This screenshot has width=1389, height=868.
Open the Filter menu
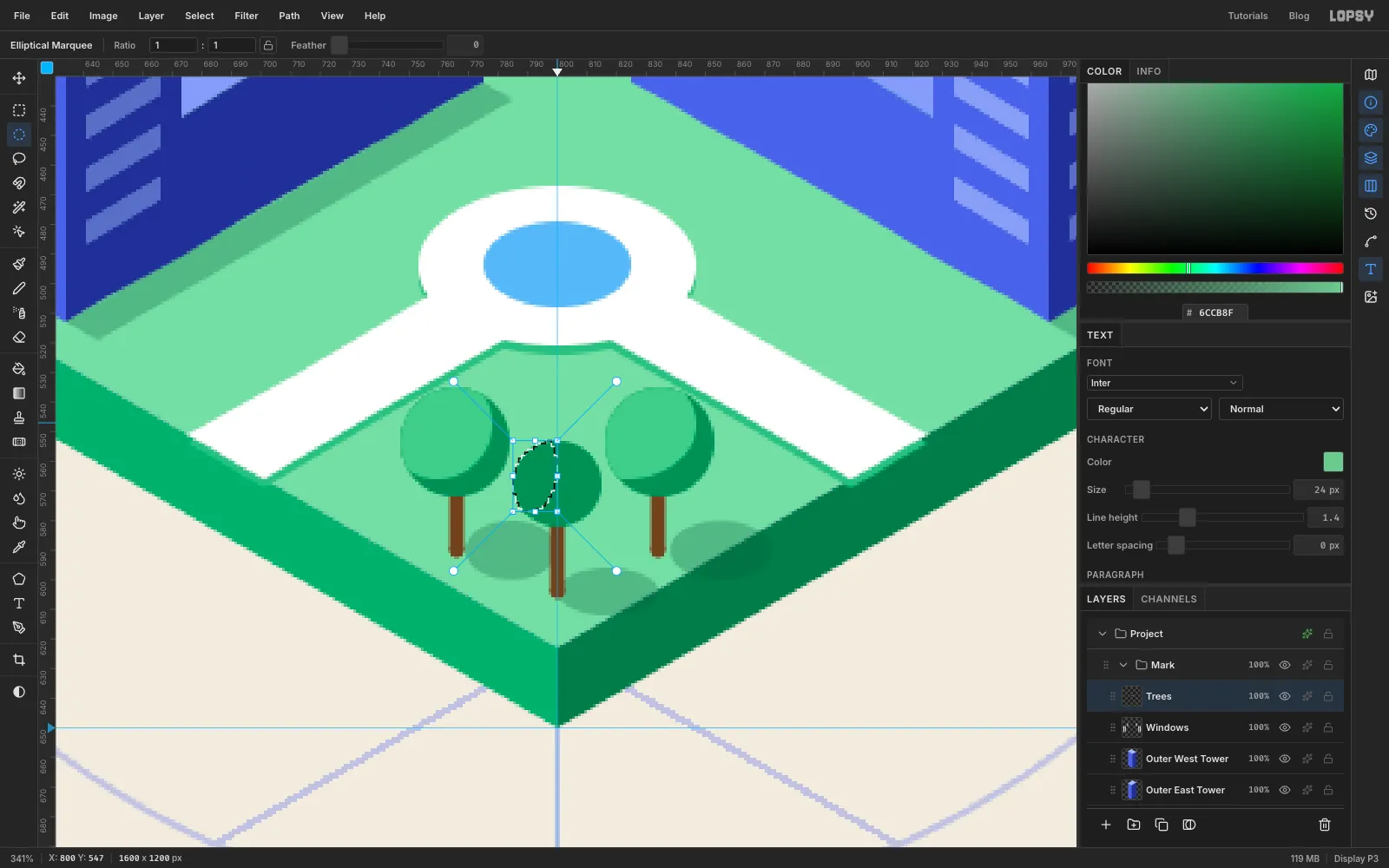pyautogui.click(x=247, y=16)
